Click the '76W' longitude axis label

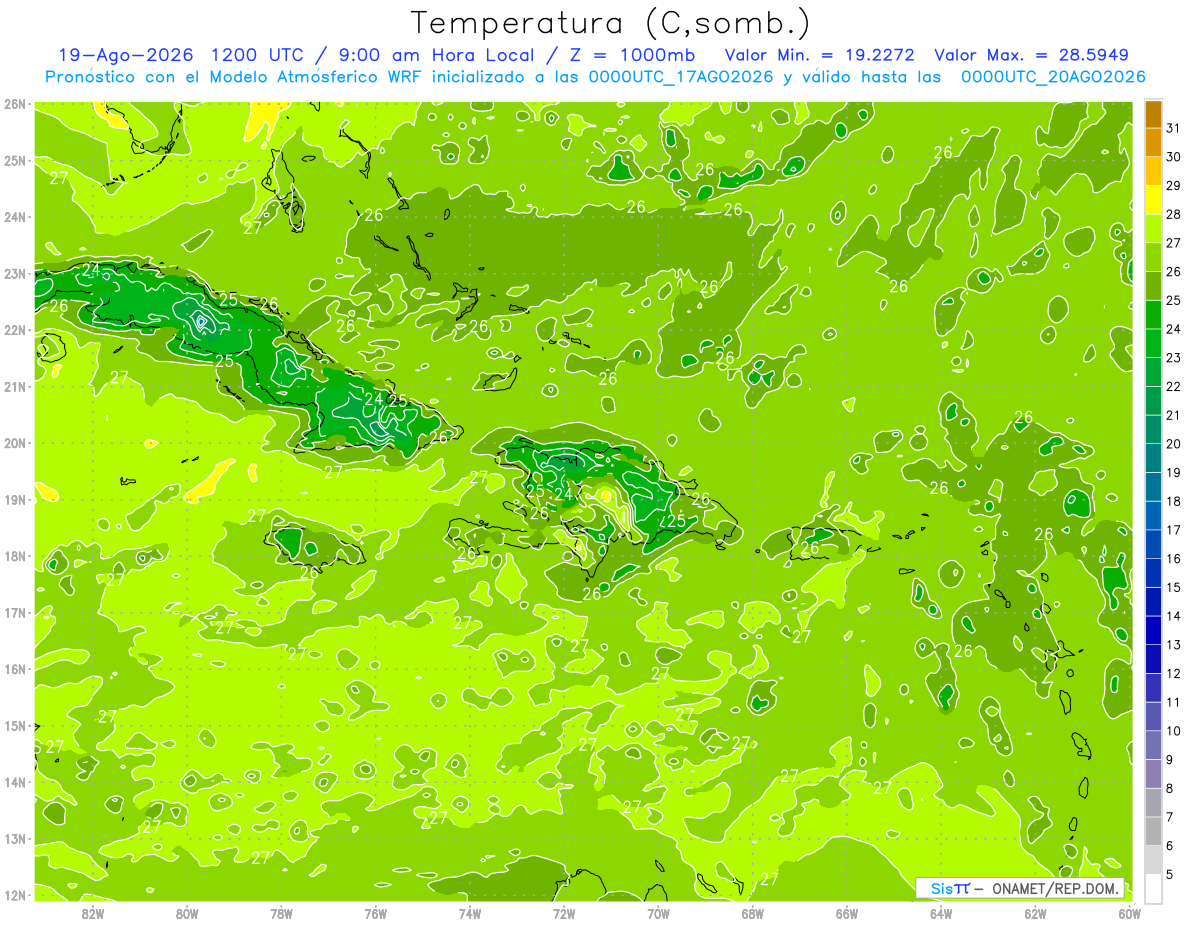pos(376,913)
